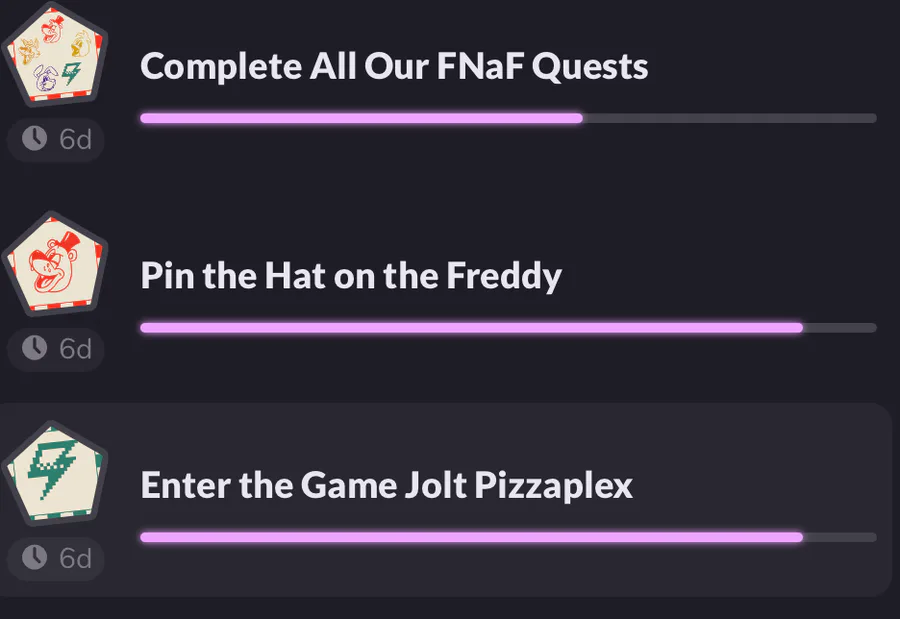This screenshot has width=900, height=619.
Task: Click gray unfilled end of Pin the Hat progress
Action: [840, 328]
